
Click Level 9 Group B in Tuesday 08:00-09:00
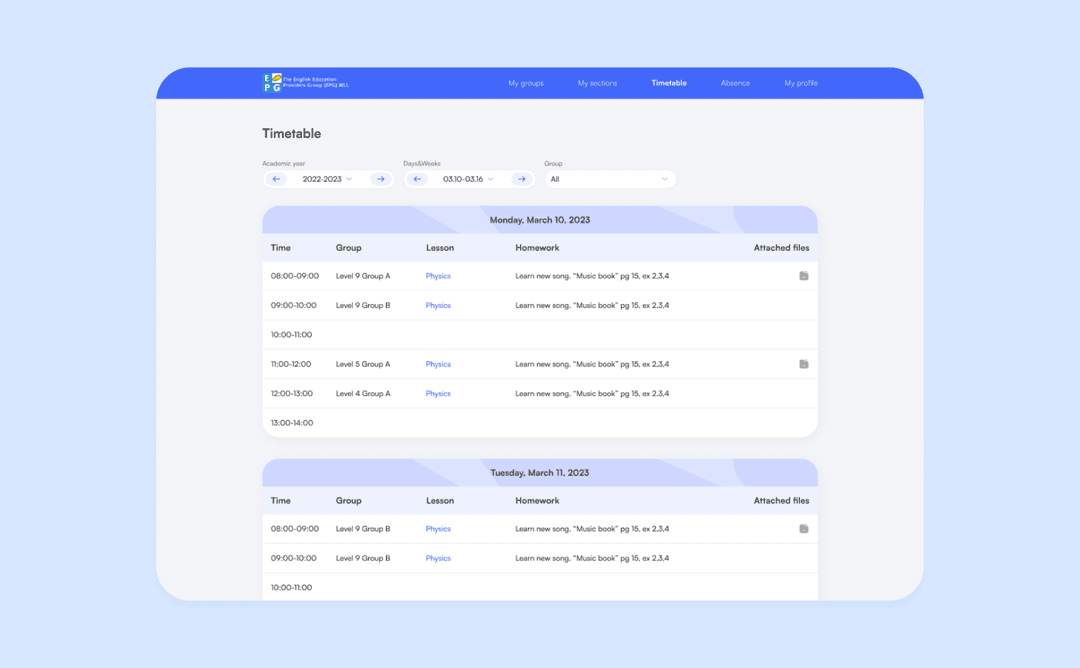[363, 528]
